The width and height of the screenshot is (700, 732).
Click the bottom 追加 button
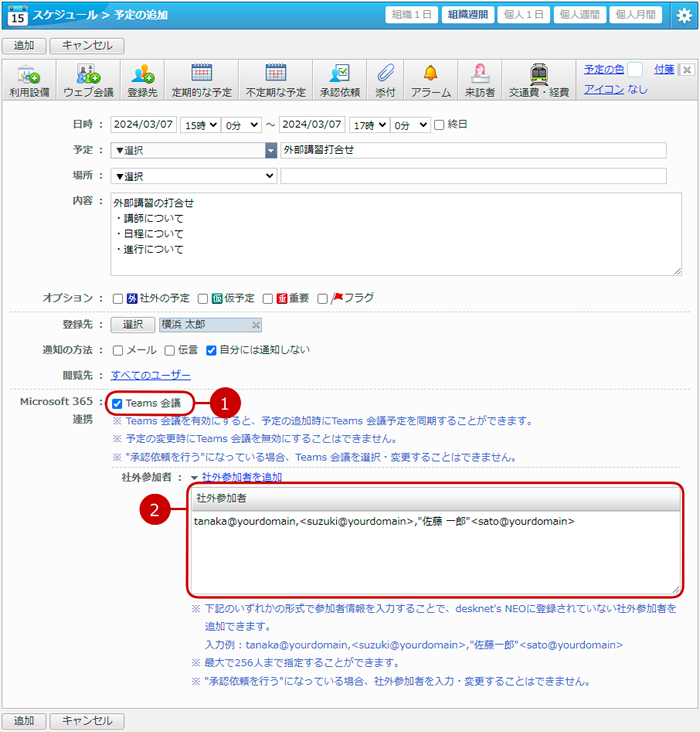24,721
